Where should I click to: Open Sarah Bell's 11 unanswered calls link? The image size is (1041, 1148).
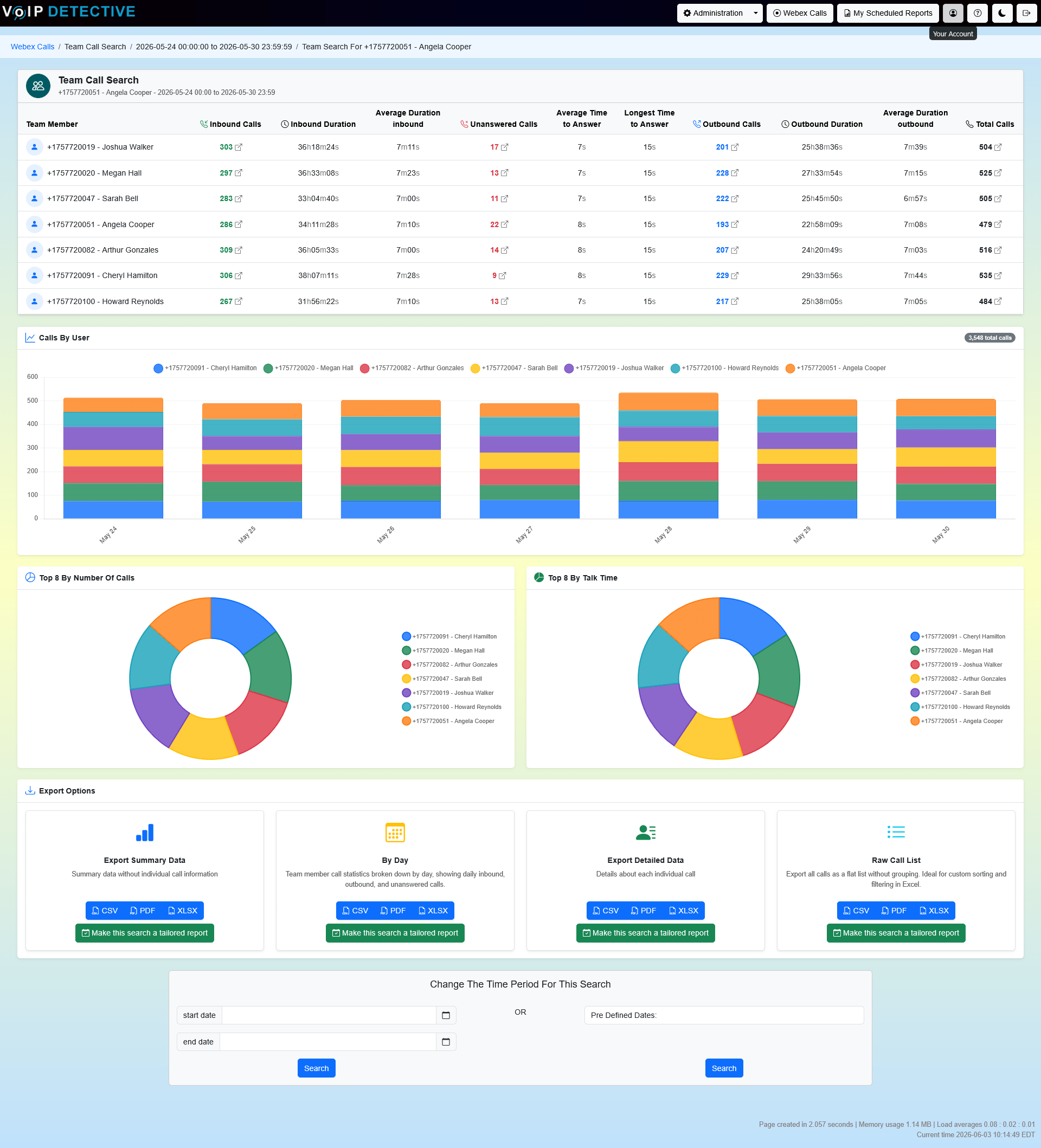[x=499, y=199]
